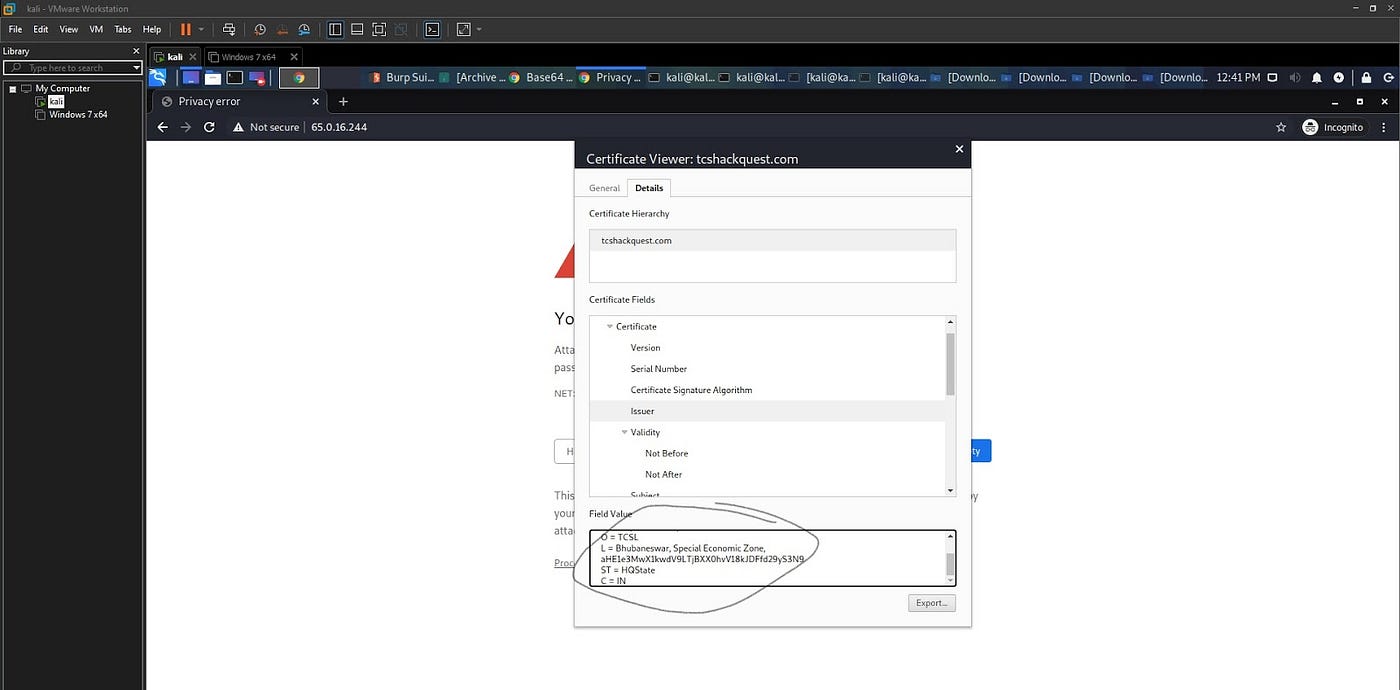Toggle the VMware Library sidebar panel

(334, 29)
